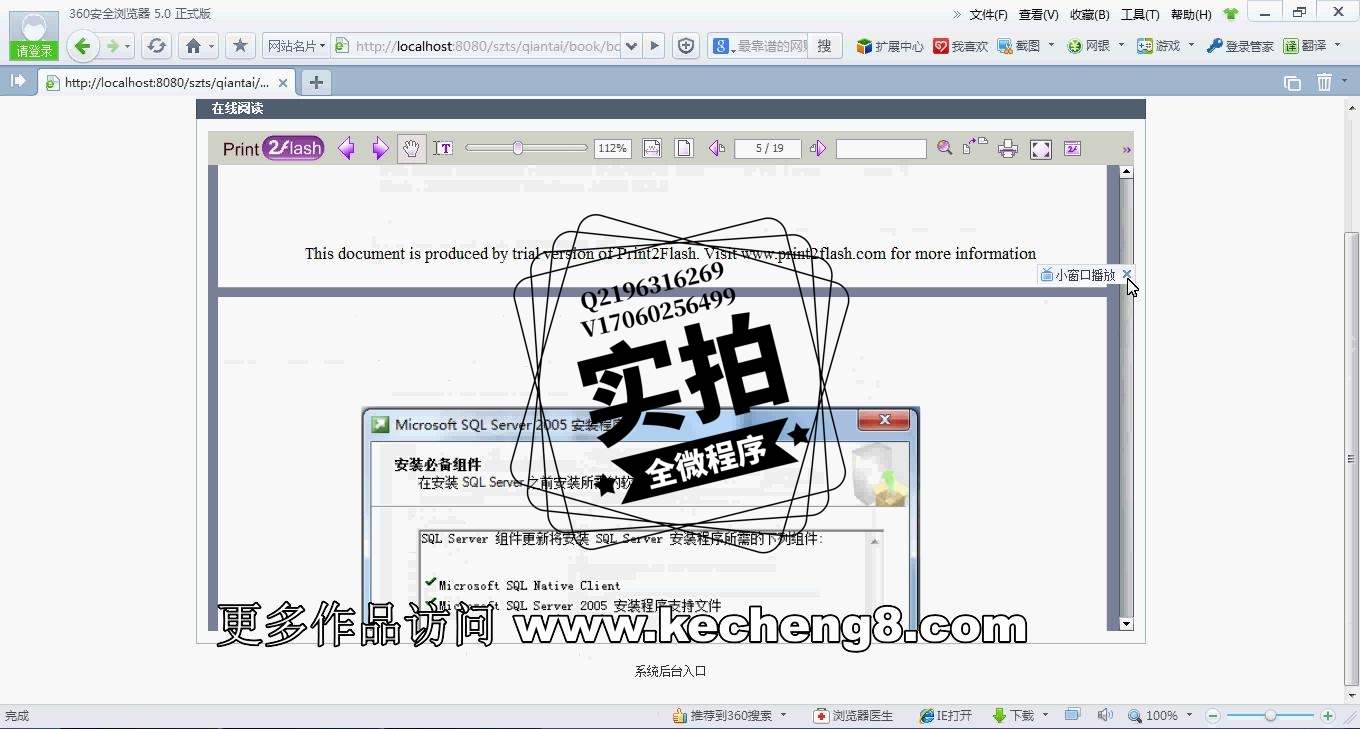The width and height of the screenshot is (1360, 729).
Task: Click IE打开 in status bar
Action: pyautogui.click(x=945, y=716)
